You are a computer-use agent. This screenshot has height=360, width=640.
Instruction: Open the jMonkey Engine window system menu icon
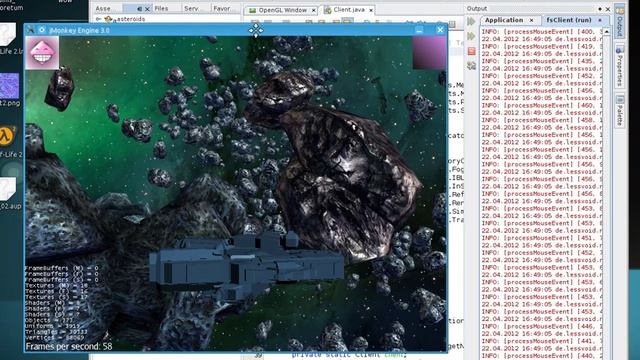(30, 30)
